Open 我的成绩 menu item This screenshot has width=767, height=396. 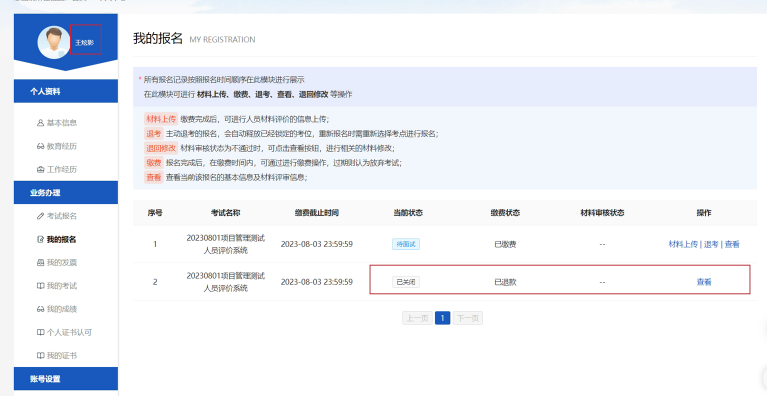(x=62, y=309)
